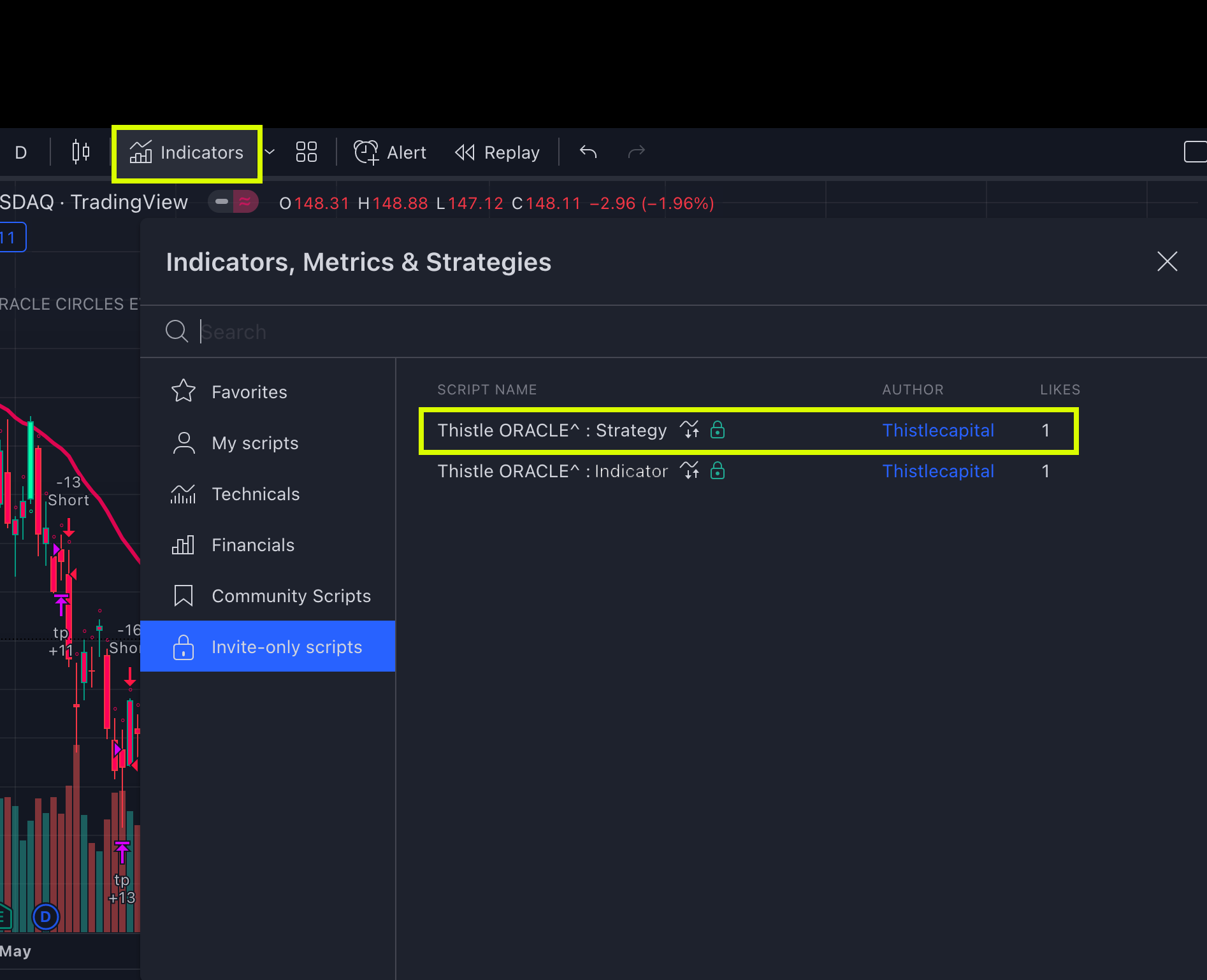
Task: Click the My scripts person icon
Action: 184,442
